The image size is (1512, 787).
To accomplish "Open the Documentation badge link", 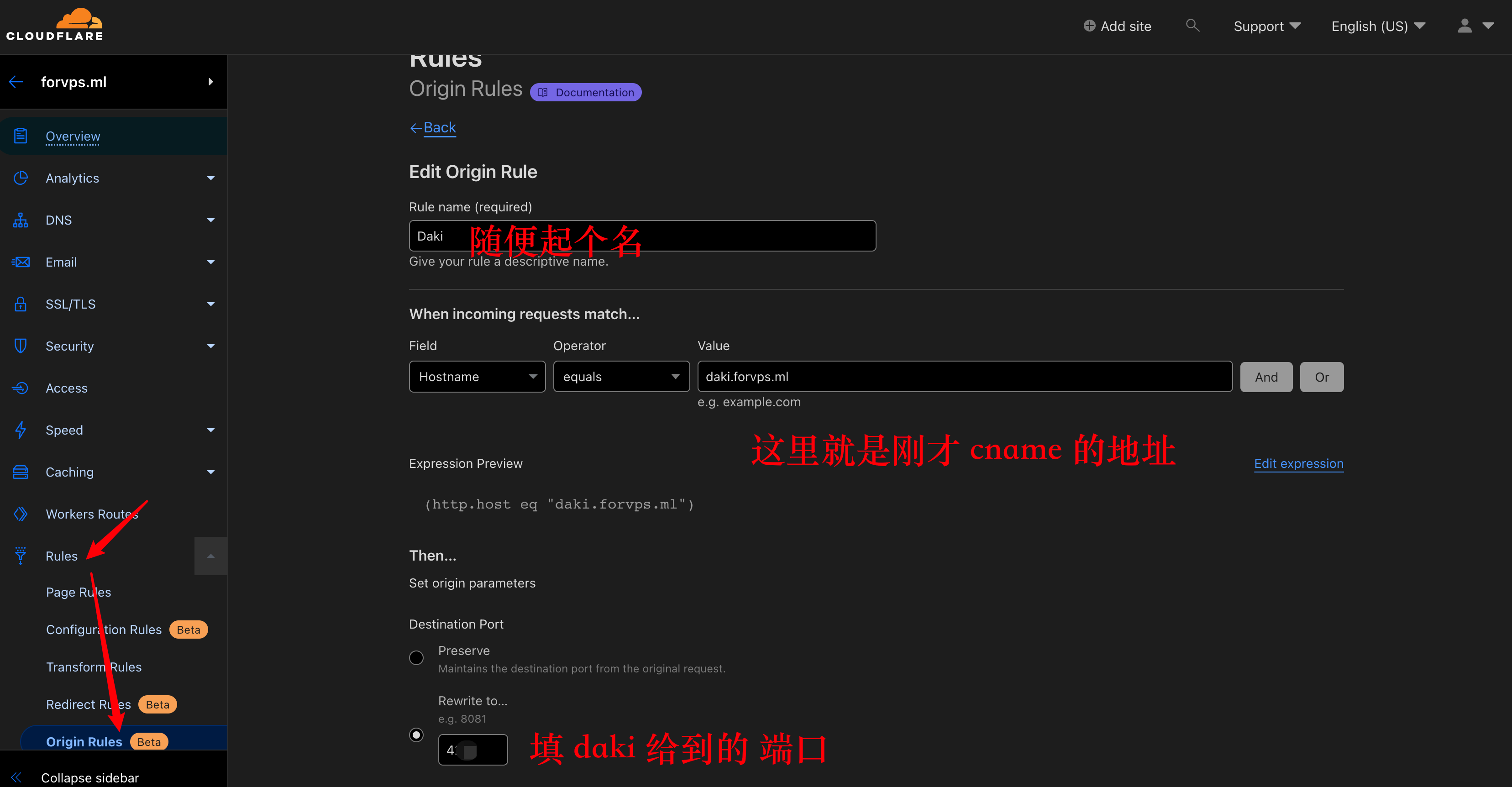I will (x=586, y=92).
